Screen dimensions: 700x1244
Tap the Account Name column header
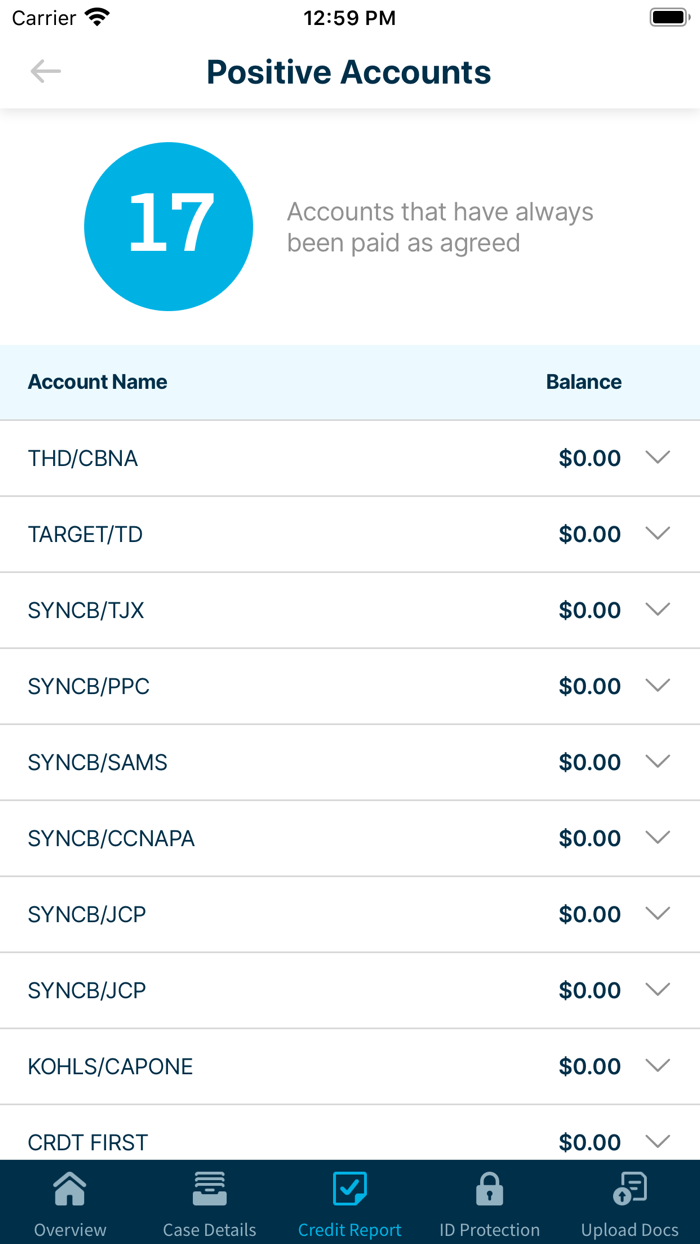(x=97, y=382)
